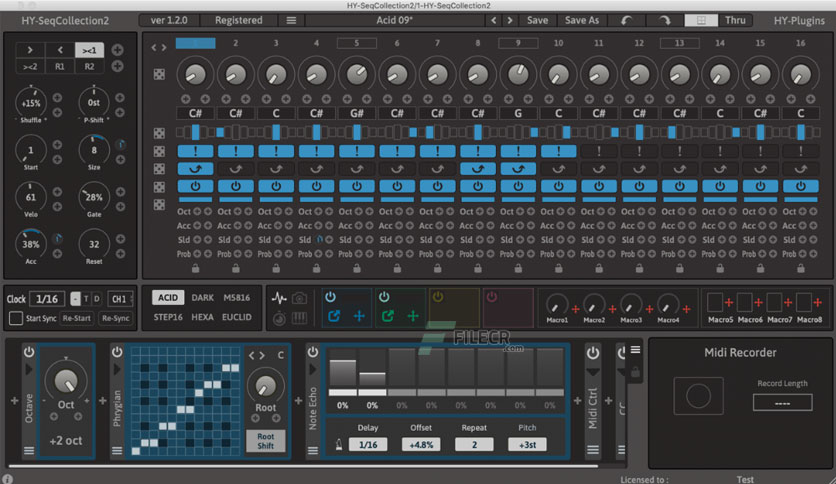
Task: Click the waveform icon in middle panel
Action: pyautogui.click(x=279, y=298)
